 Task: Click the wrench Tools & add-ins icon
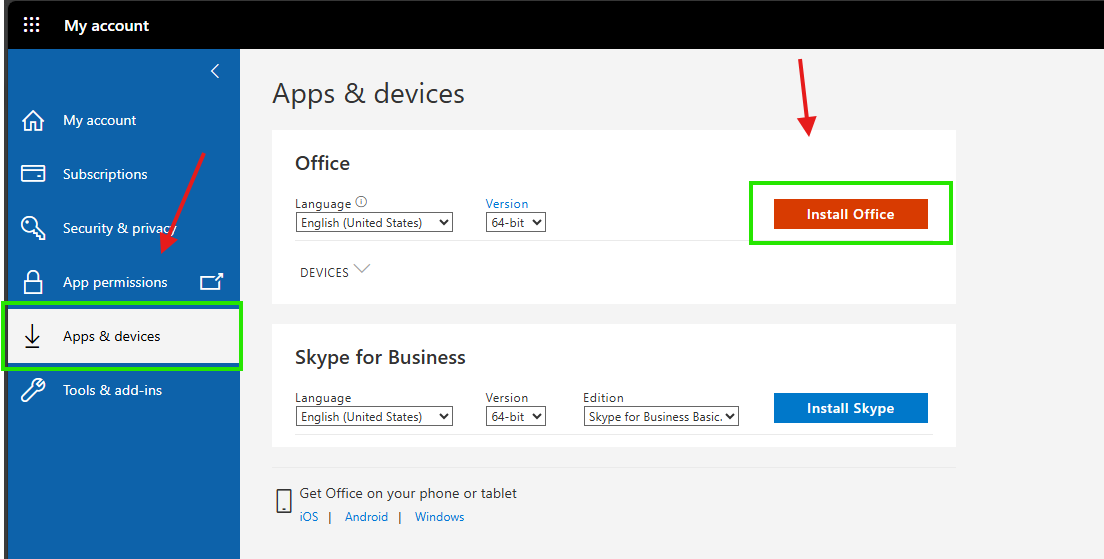tap(33, 390)
